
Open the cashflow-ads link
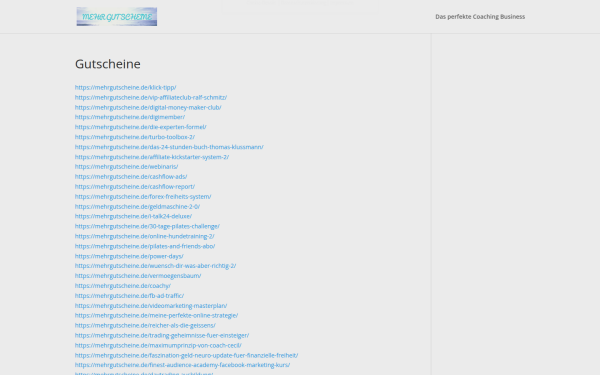point(131,176)
